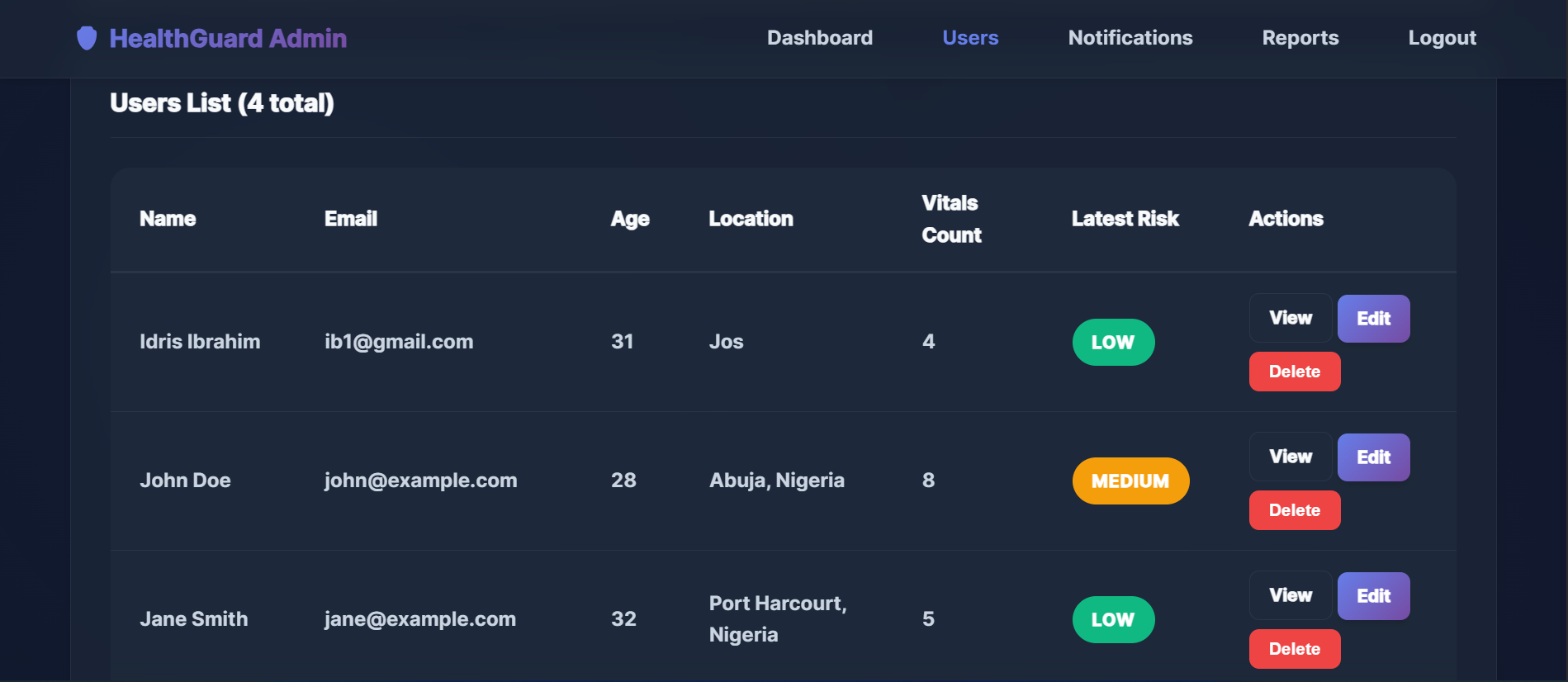Image resolution: width=1568 pixels, height=682 pixels.
Task: Delete the Idris Ibrahim user
Action: point(1294,372)
